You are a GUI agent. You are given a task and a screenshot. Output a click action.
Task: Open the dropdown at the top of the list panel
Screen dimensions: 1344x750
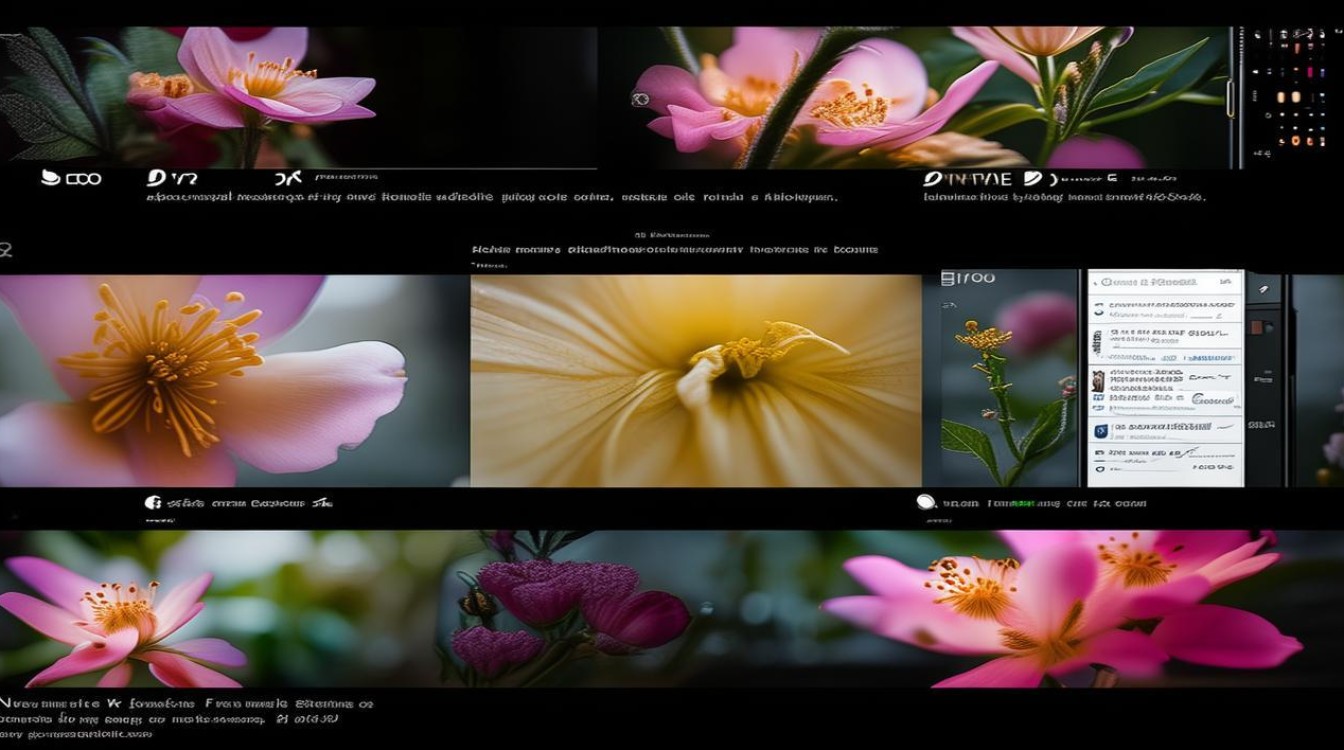click(1150, 282)
